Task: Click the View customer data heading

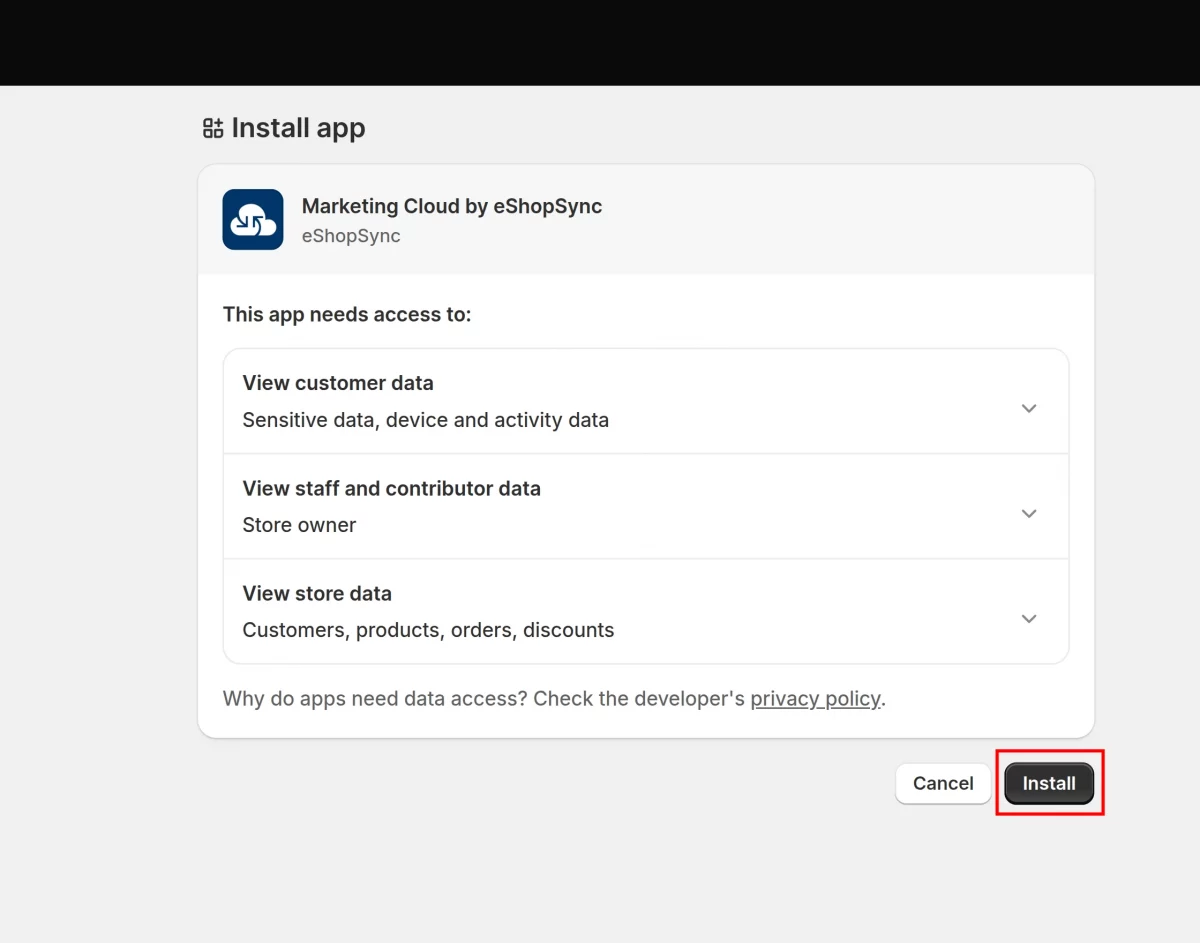Action: 338,383
